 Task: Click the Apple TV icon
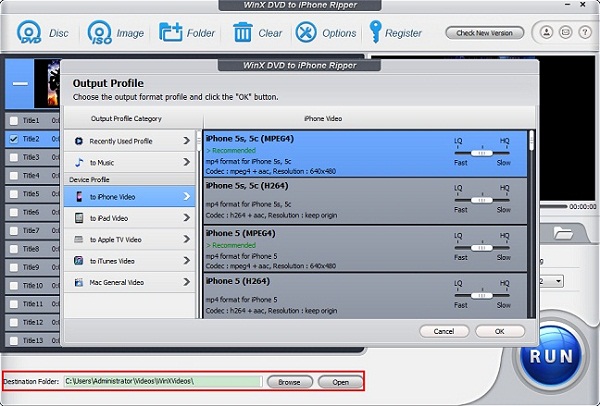[78, 240]
